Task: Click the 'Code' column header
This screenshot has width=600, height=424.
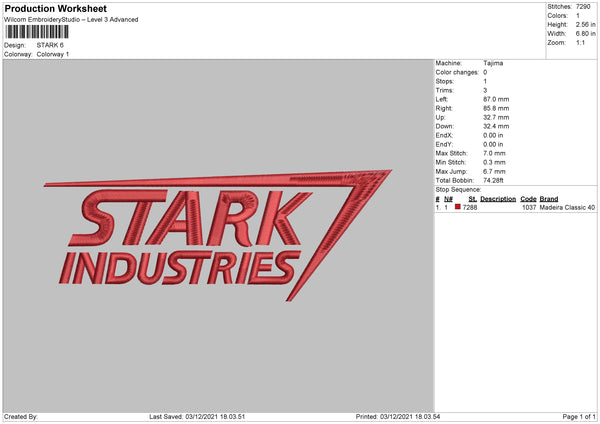Action: tap(528, 199)
